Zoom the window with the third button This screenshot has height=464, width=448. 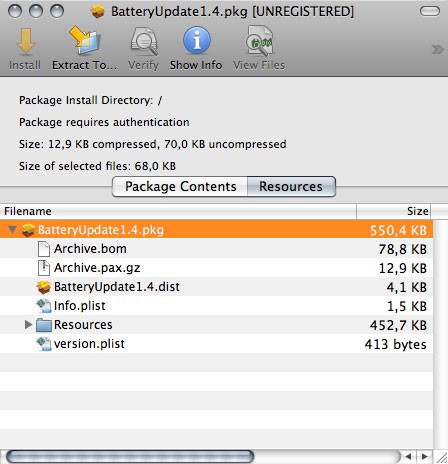click(x=57, y=11)
